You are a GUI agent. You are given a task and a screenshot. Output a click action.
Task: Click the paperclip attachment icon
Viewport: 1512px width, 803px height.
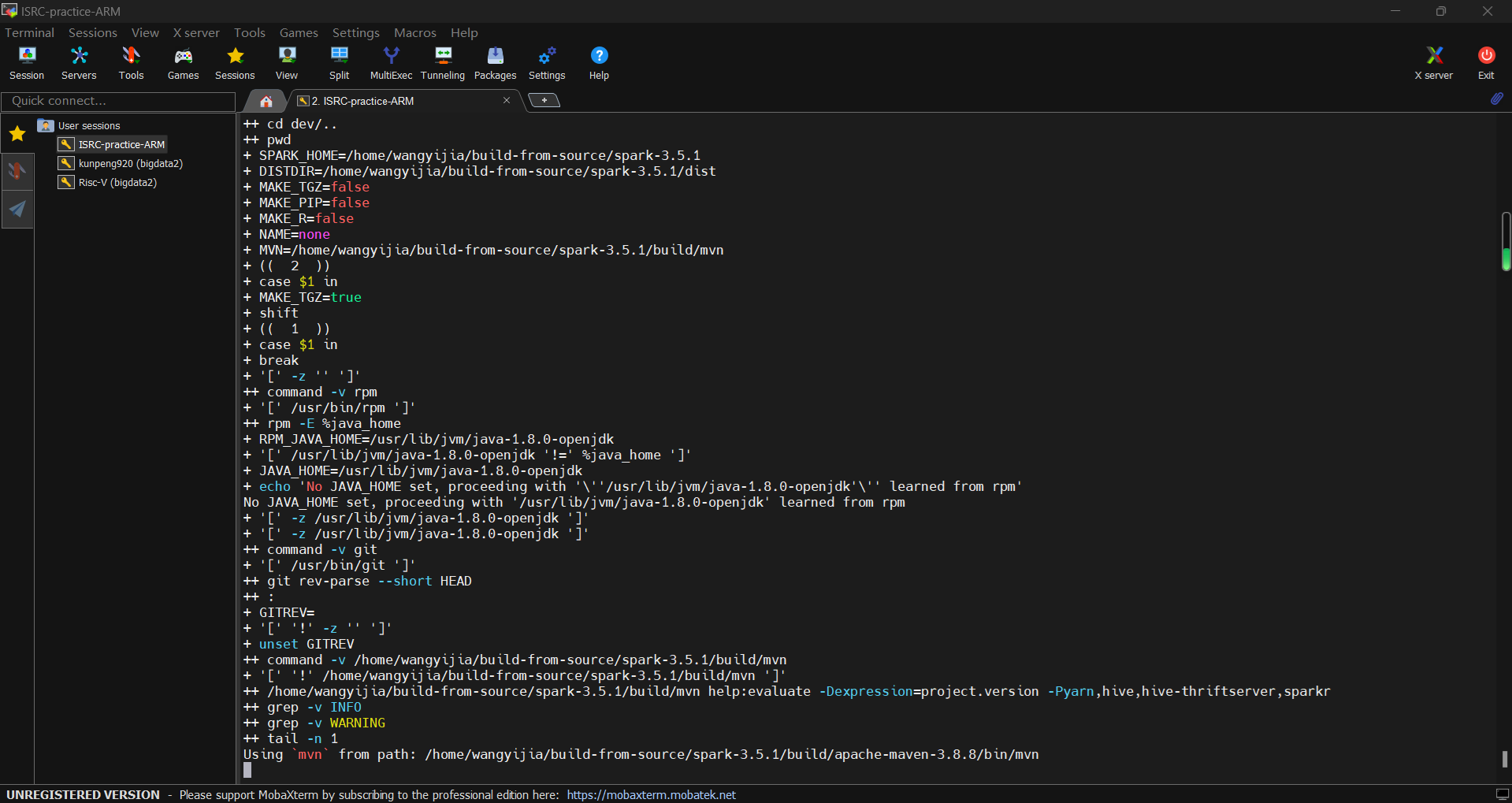(1496, 99)
